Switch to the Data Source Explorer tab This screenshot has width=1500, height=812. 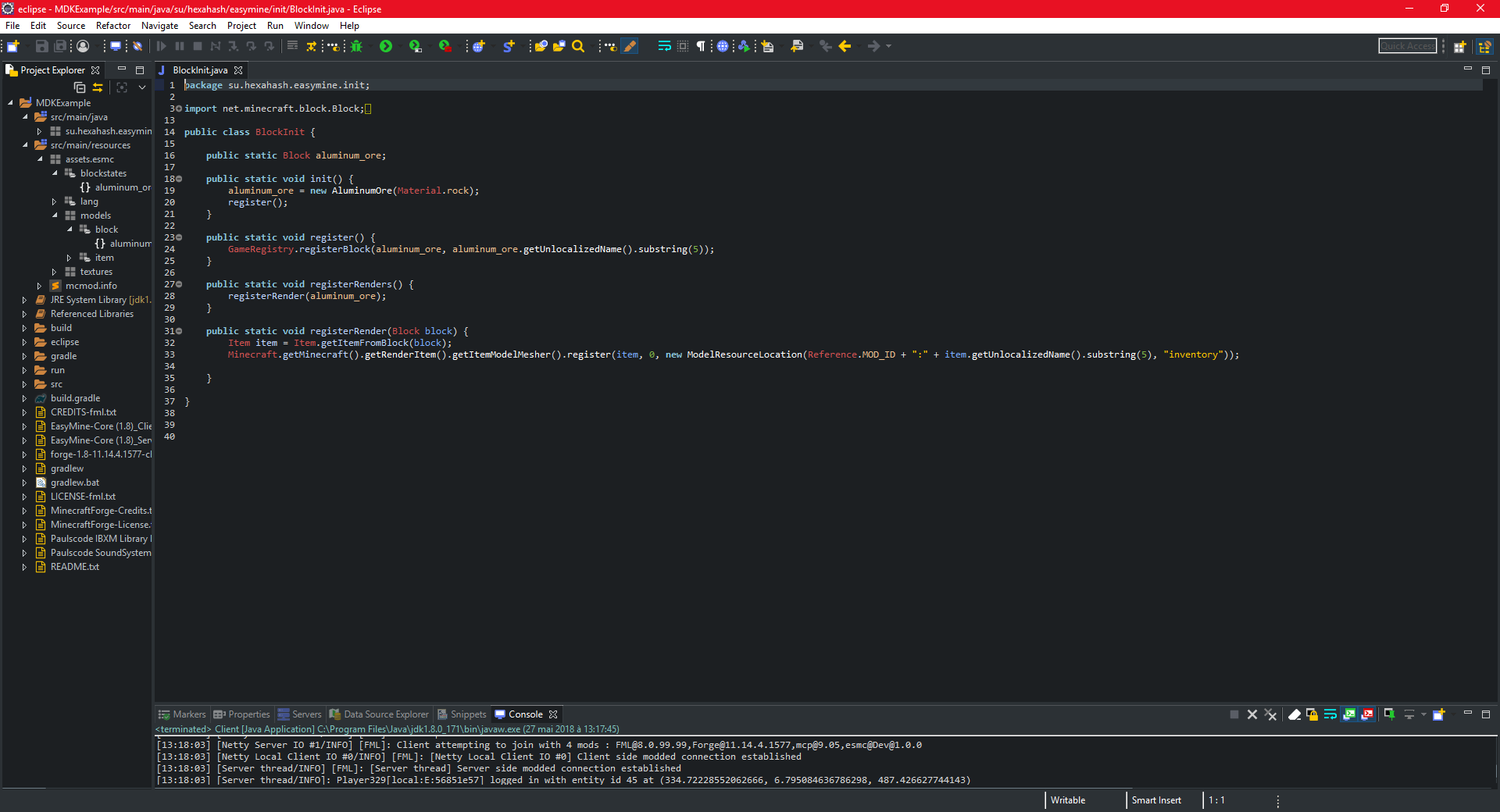[x=379, y=714]
